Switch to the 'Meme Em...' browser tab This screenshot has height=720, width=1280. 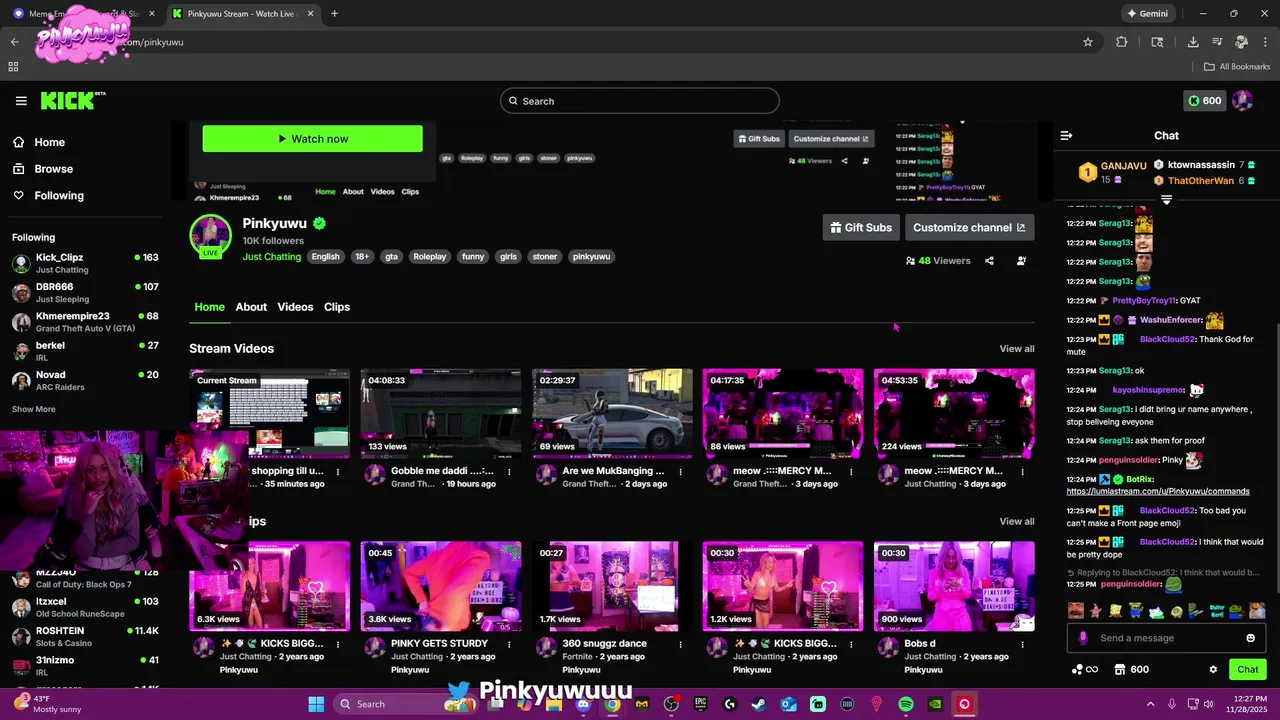pos(82,14)
